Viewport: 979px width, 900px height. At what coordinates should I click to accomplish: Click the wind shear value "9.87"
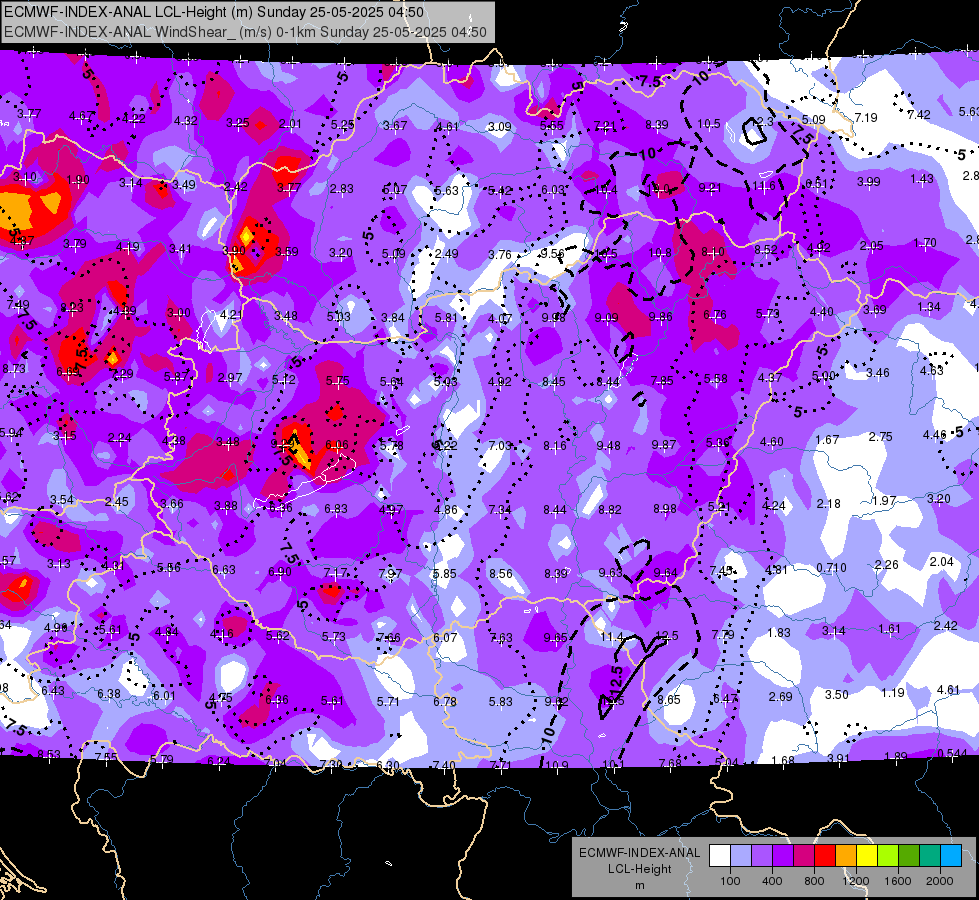tap(664, 444)
